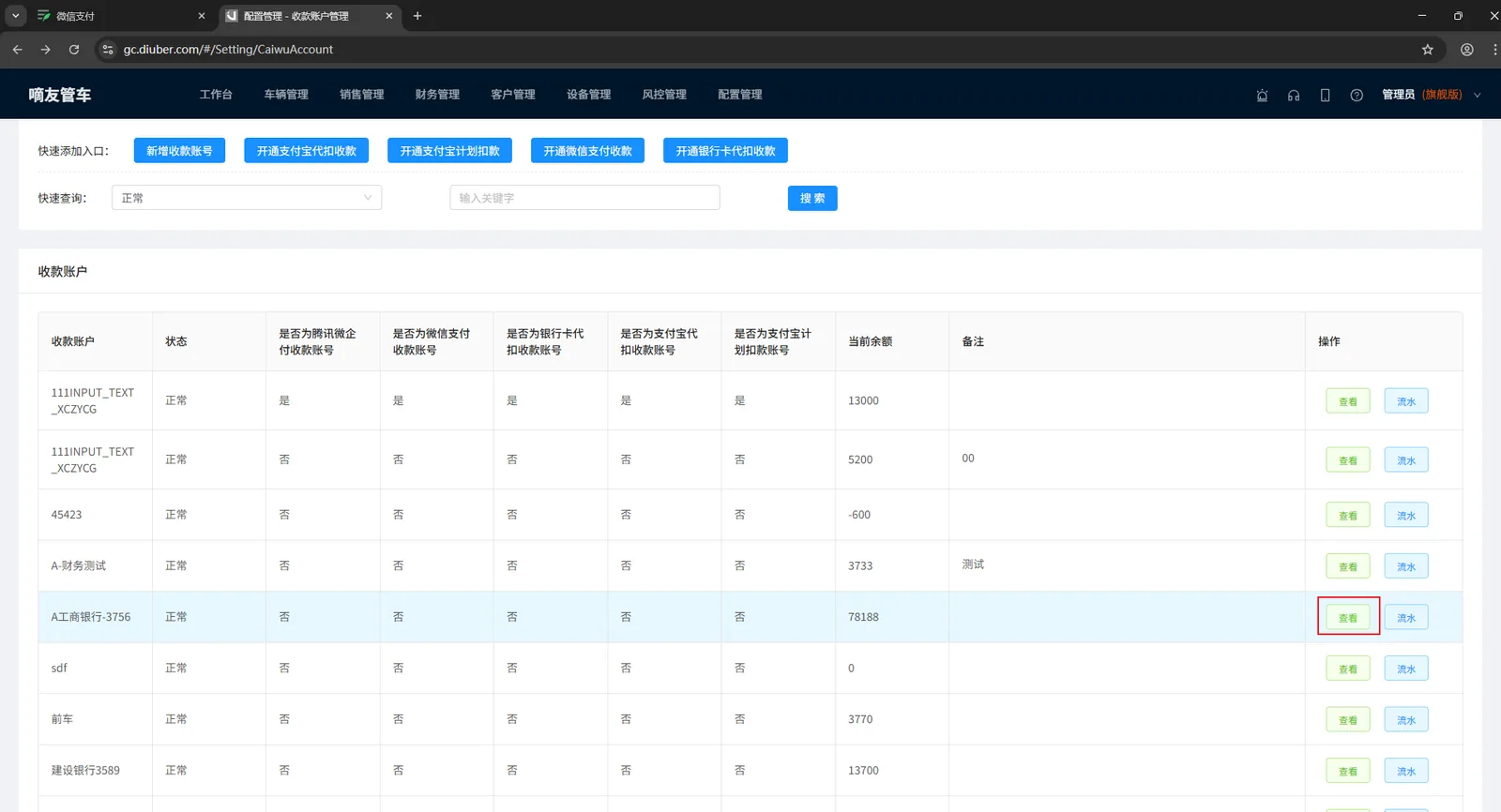Click 流水 for account 45423
Image resolution: width=1501 pixels, height=812 pixels.
[x=1406, y=516]
